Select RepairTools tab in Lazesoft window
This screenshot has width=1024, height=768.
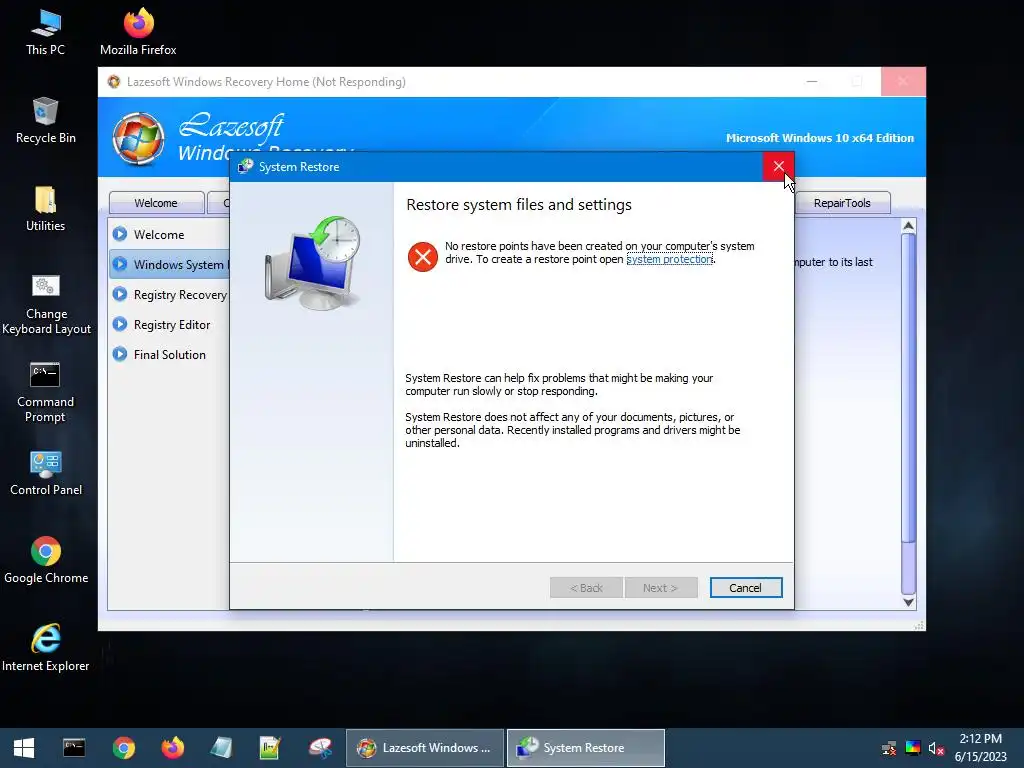click(842, 203)
